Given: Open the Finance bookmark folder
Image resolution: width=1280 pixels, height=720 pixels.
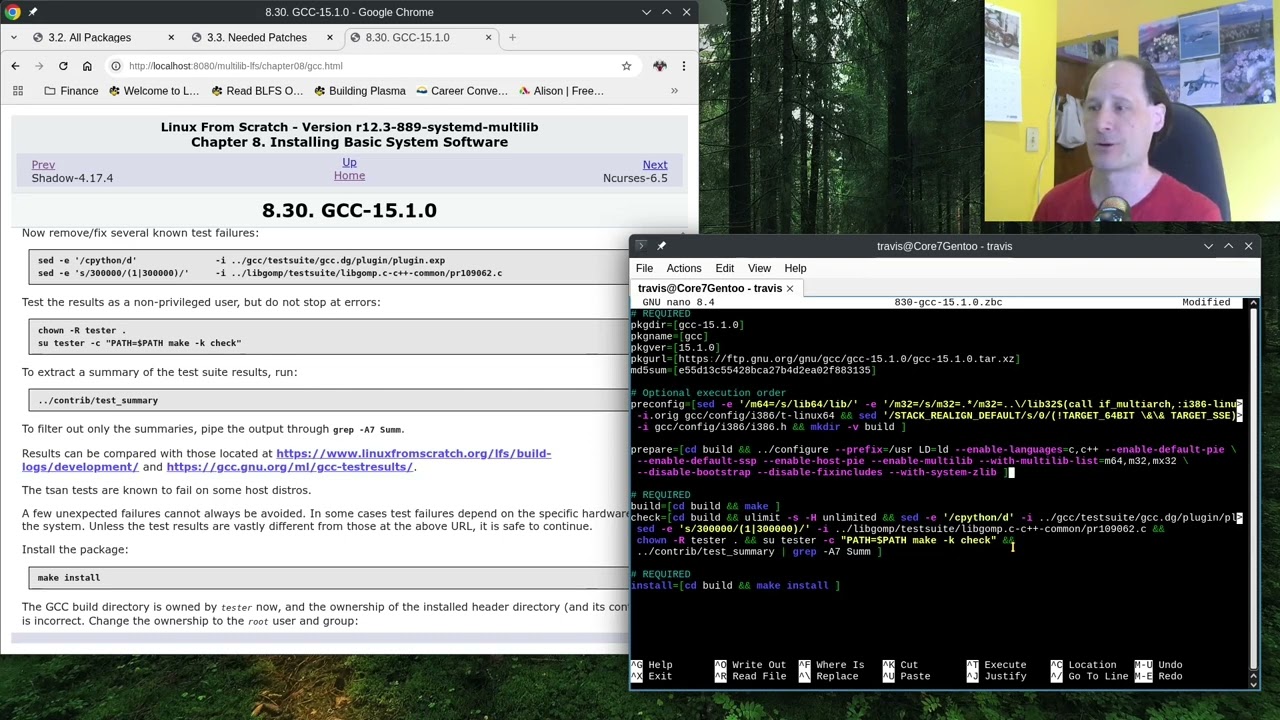Looking at the screenshot, I should click(70, 91).
